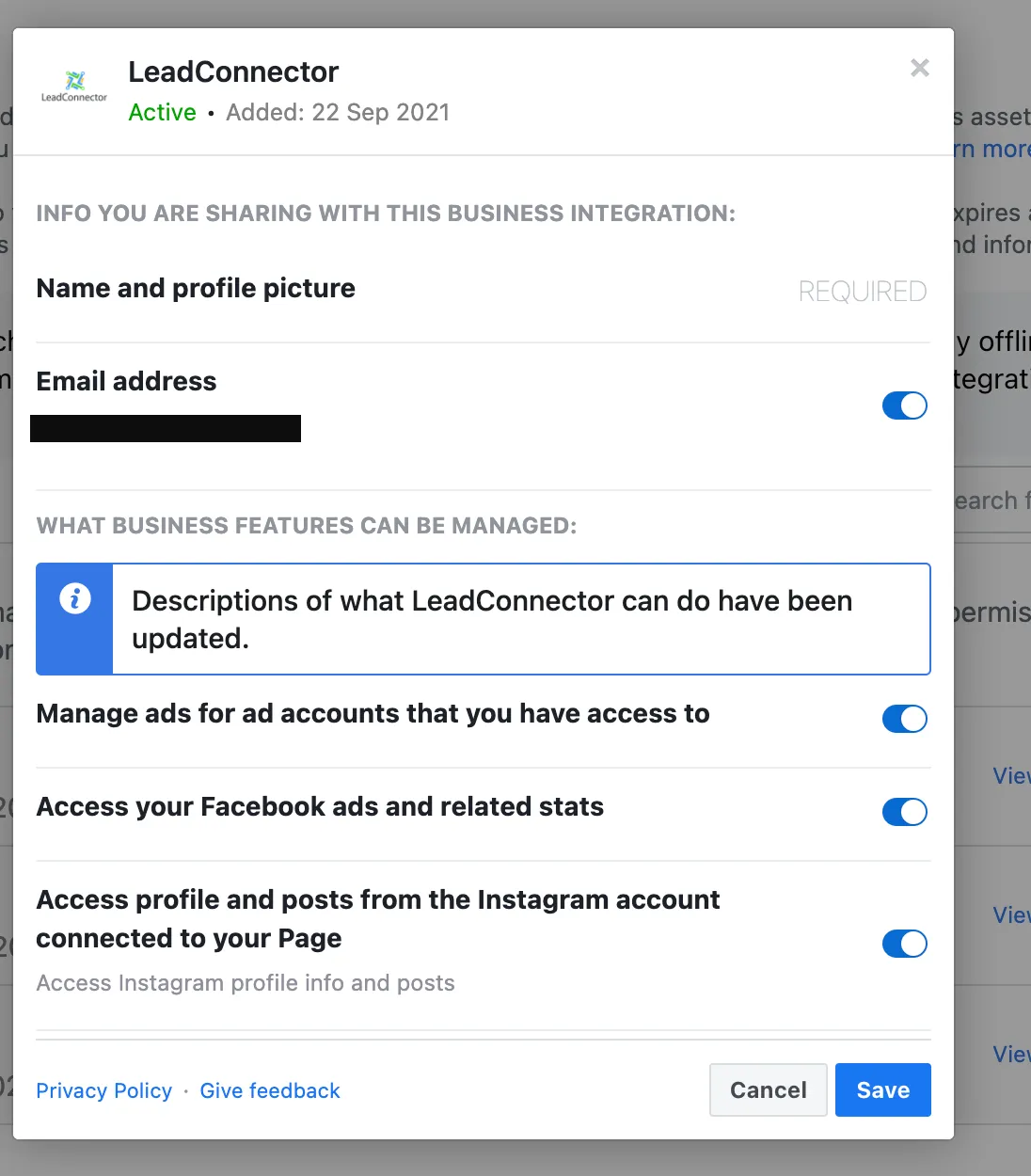Image resolution: width=1031 pixels, height=1176 pixels.
Task: Click the LeadConnector title text
Action: (x=233, y=72)
